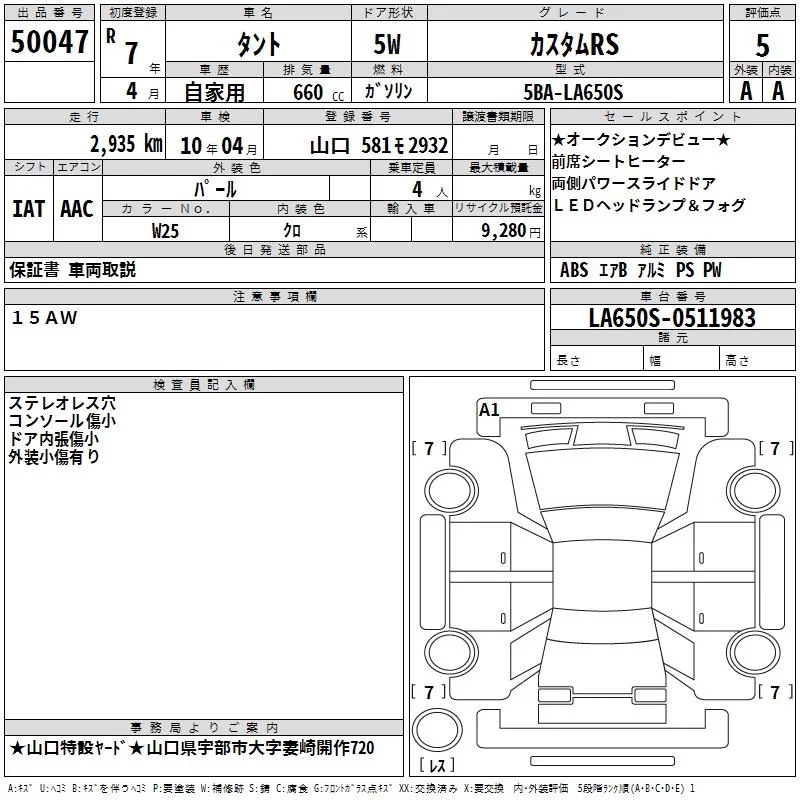Click the A1 damage mark on diagram

click(x=488, y=410)
